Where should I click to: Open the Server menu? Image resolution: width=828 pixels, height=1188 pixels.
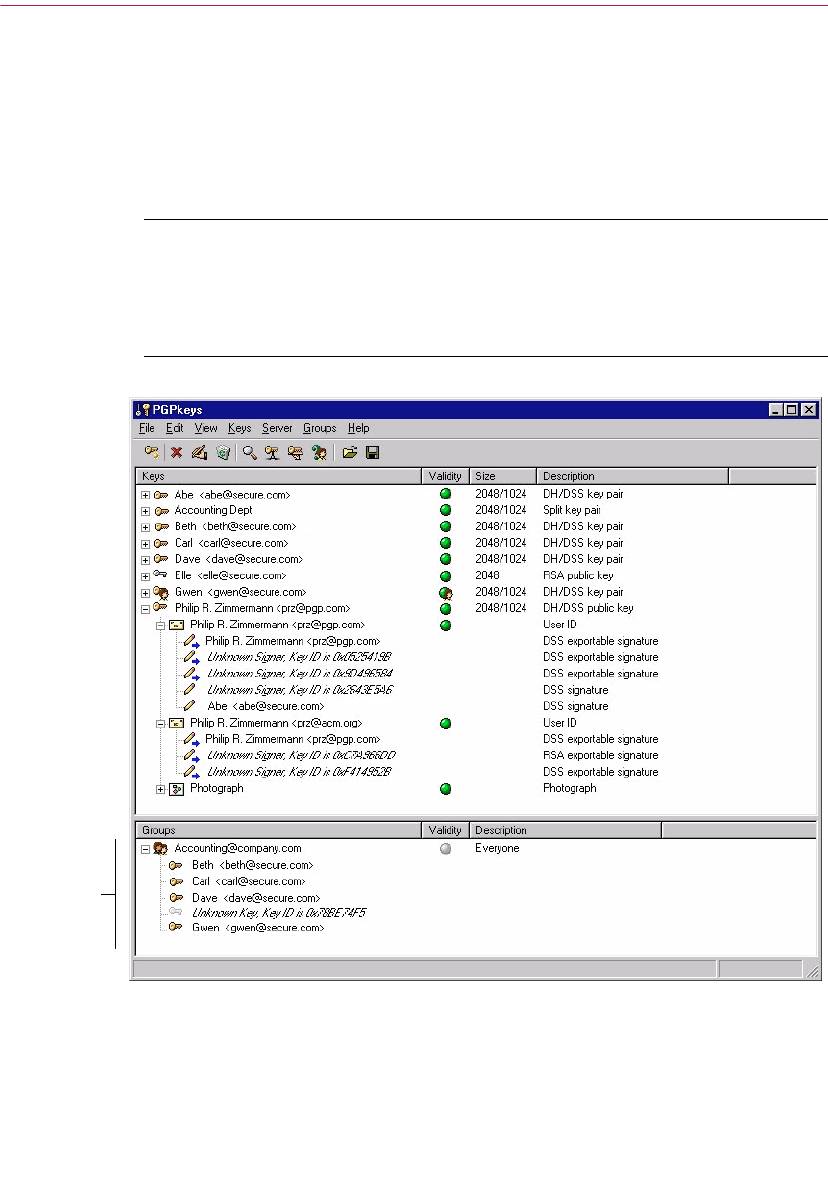(277, 428)
